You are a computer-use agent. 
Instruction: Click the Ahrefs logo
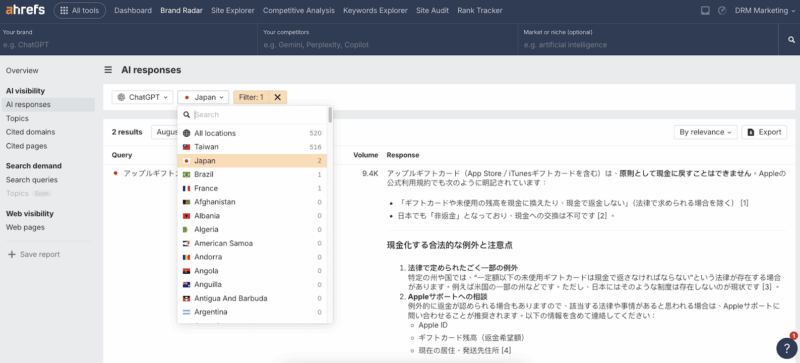pyautogui.click(x=25, y=10)
